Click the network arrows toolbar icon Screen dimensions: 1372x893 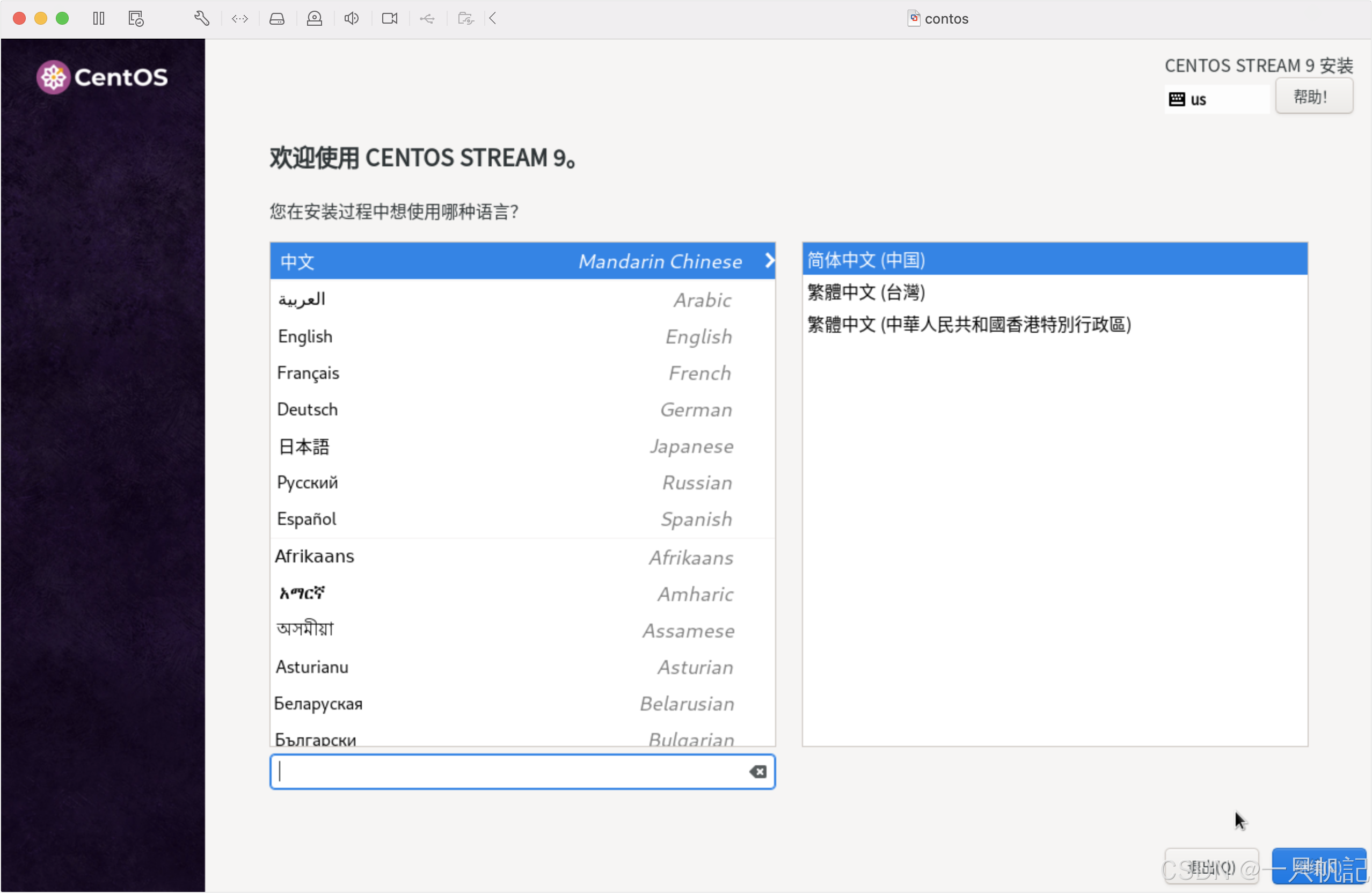239,18
